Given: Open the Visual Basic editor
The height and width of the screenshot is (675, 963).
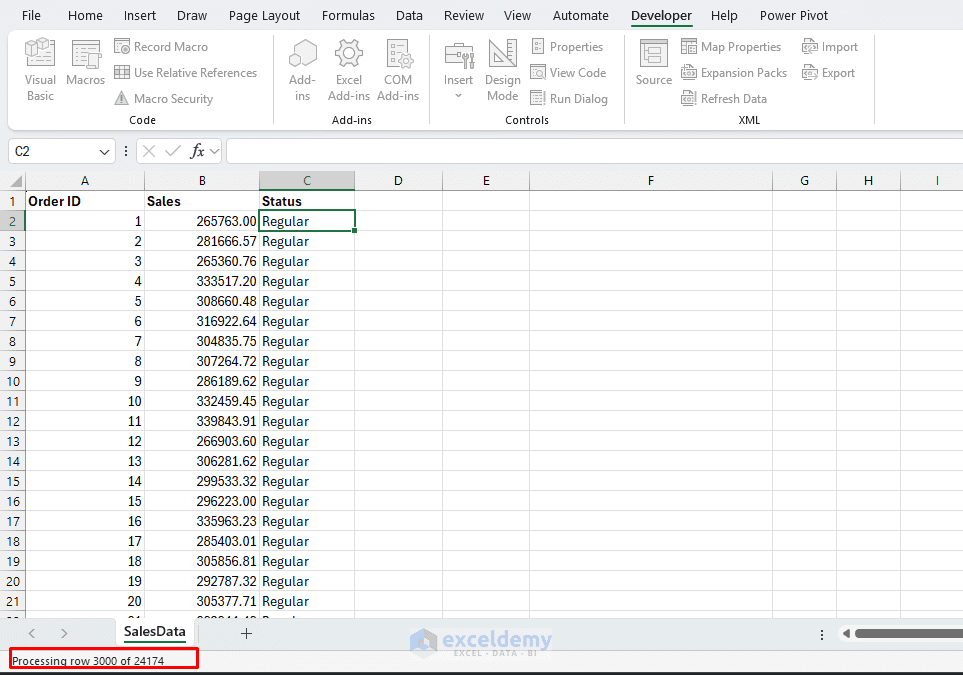Looking at the screenshot, I should tap(40, 69).
